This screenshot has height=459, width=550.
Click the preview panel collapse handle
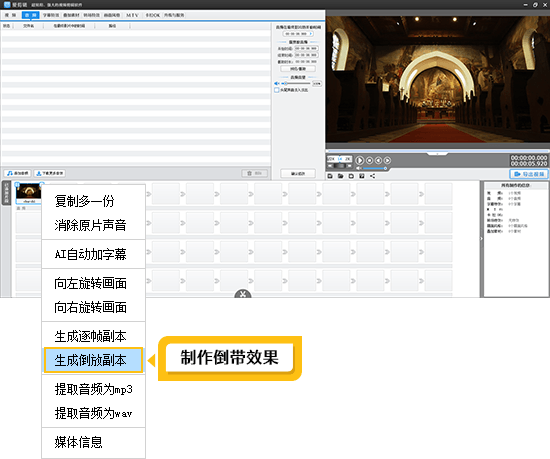point(437,154)
